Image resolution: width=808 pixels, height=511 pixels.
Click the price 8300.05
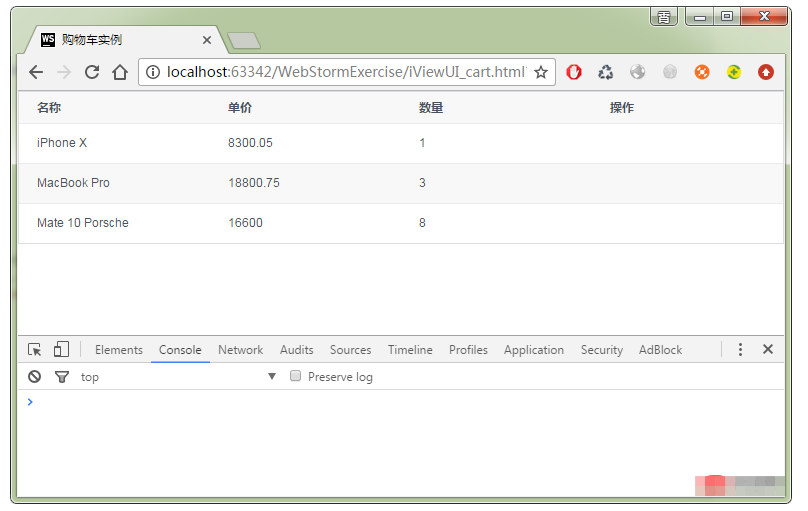(250, 143)
